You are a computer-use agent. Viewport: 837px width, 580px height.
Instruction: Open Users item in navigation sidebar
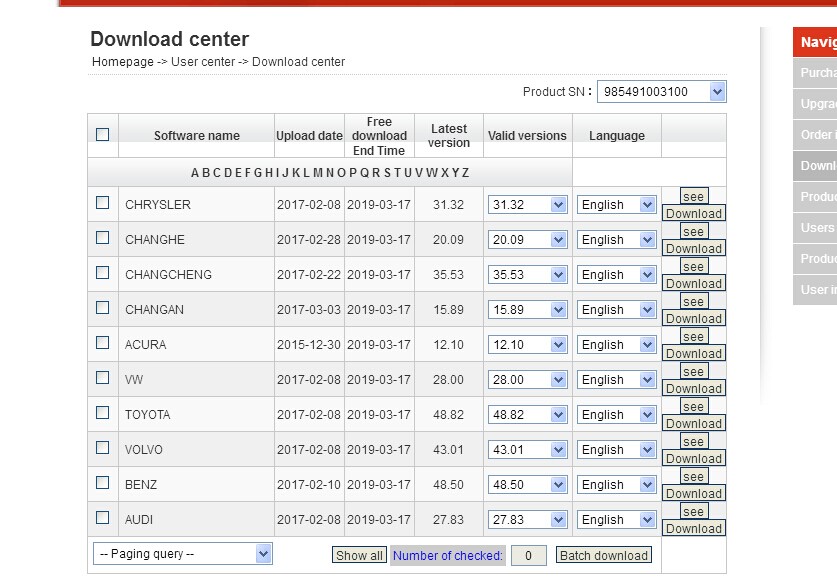[815, 228]
